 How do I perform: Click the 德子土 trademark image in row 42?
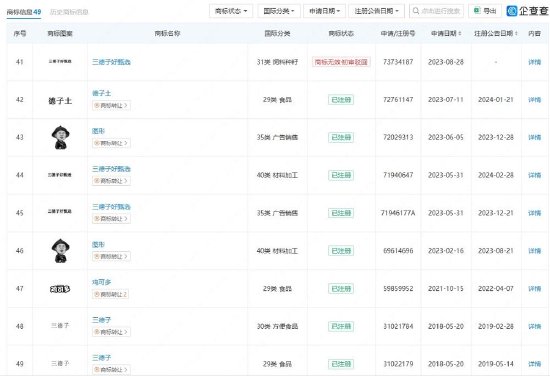click(60, 101)
